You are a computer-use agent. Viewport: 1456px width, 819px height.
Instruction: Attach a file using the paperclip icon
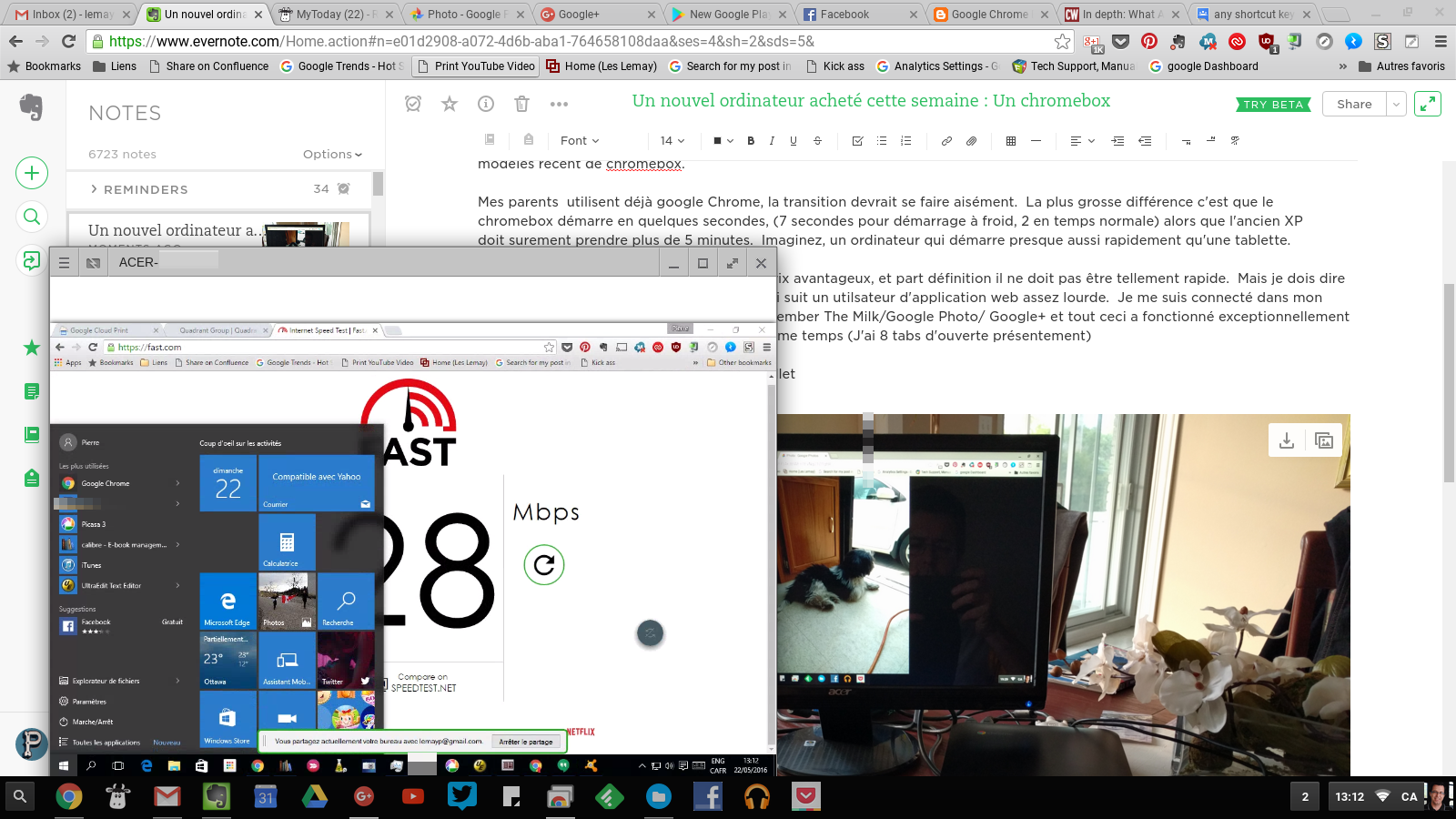coord(971,141)
